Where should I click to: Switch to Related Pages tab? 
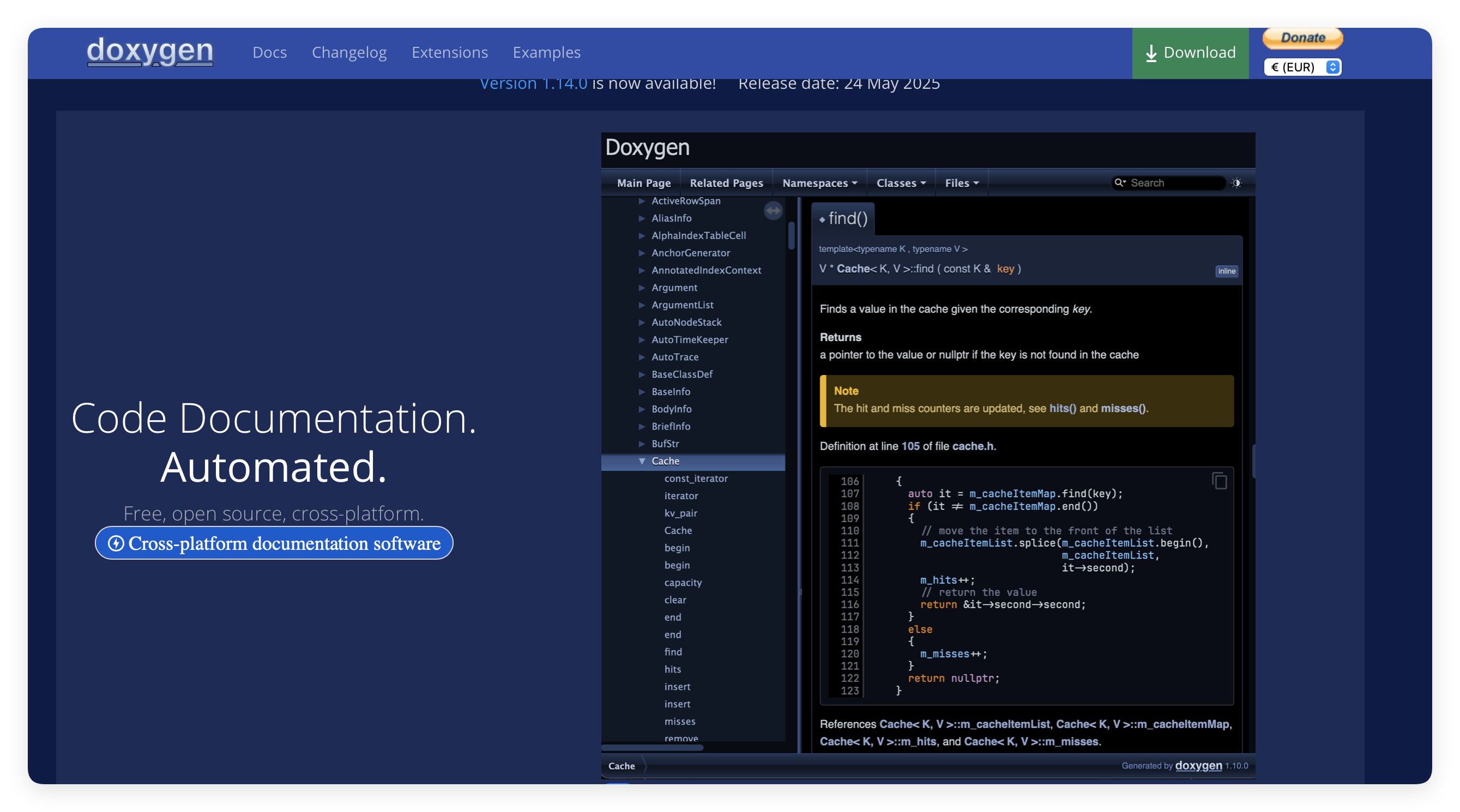(726, 183)
